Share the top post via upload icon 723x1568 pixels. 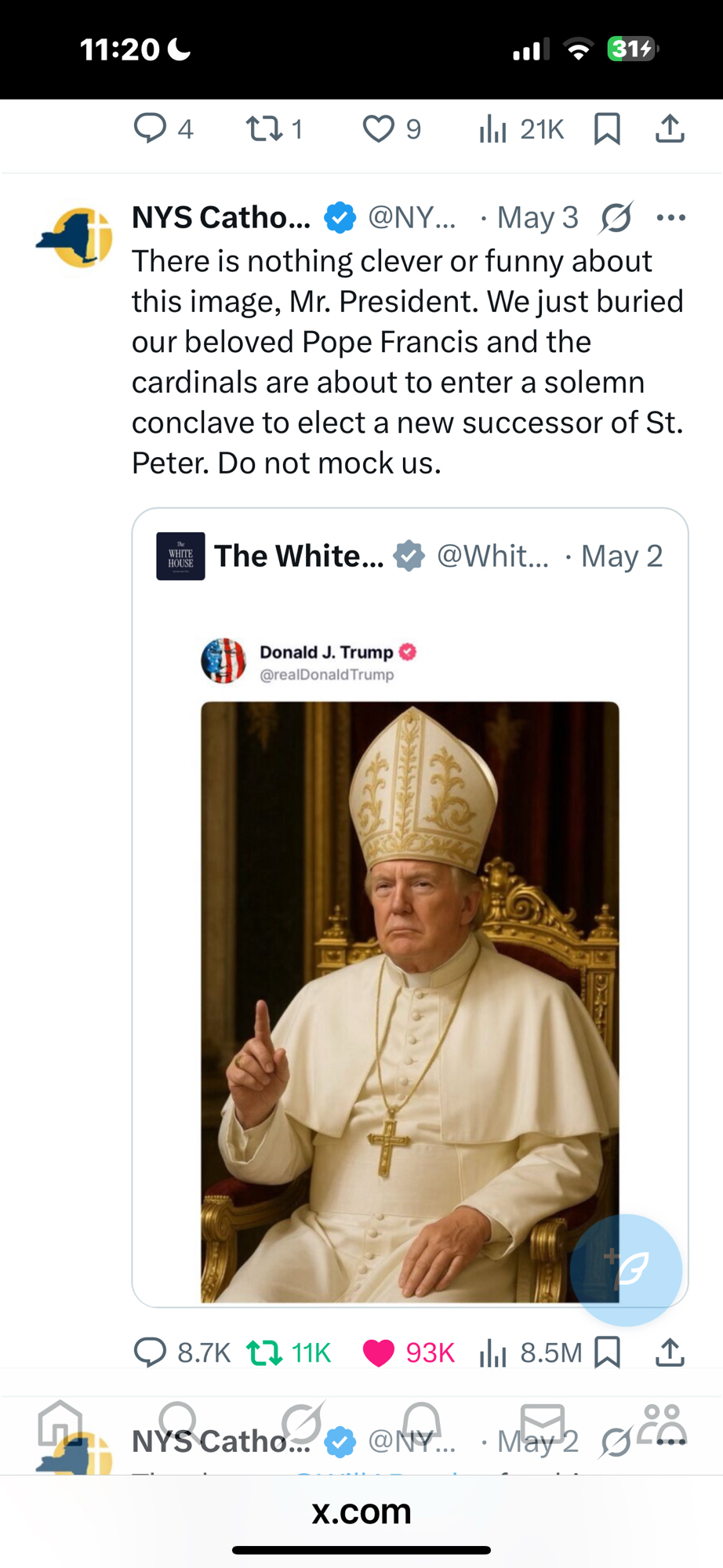coord(670,128)
